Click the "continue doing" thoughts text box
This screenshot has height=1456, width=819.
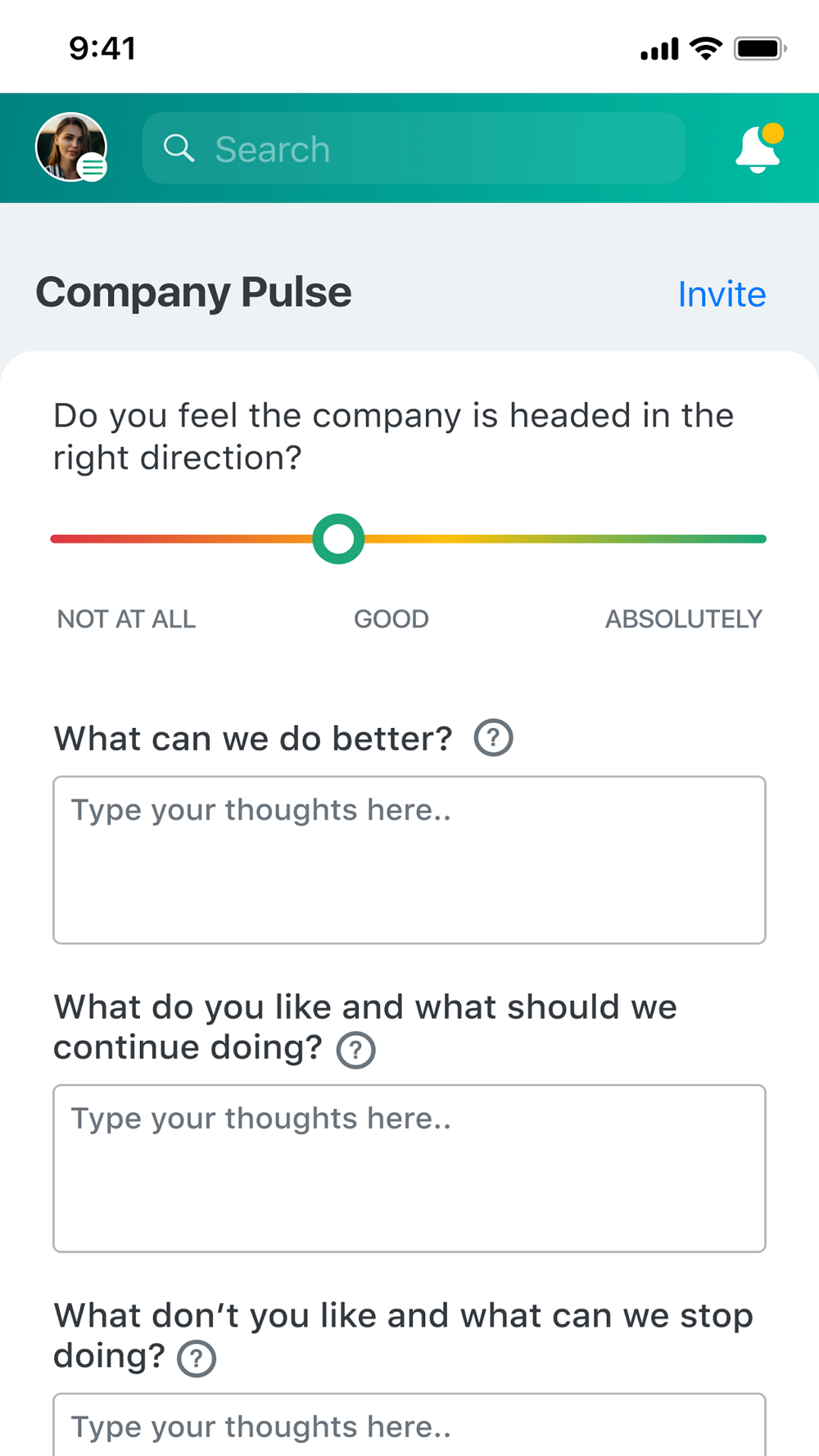[x=409, y=1169]
